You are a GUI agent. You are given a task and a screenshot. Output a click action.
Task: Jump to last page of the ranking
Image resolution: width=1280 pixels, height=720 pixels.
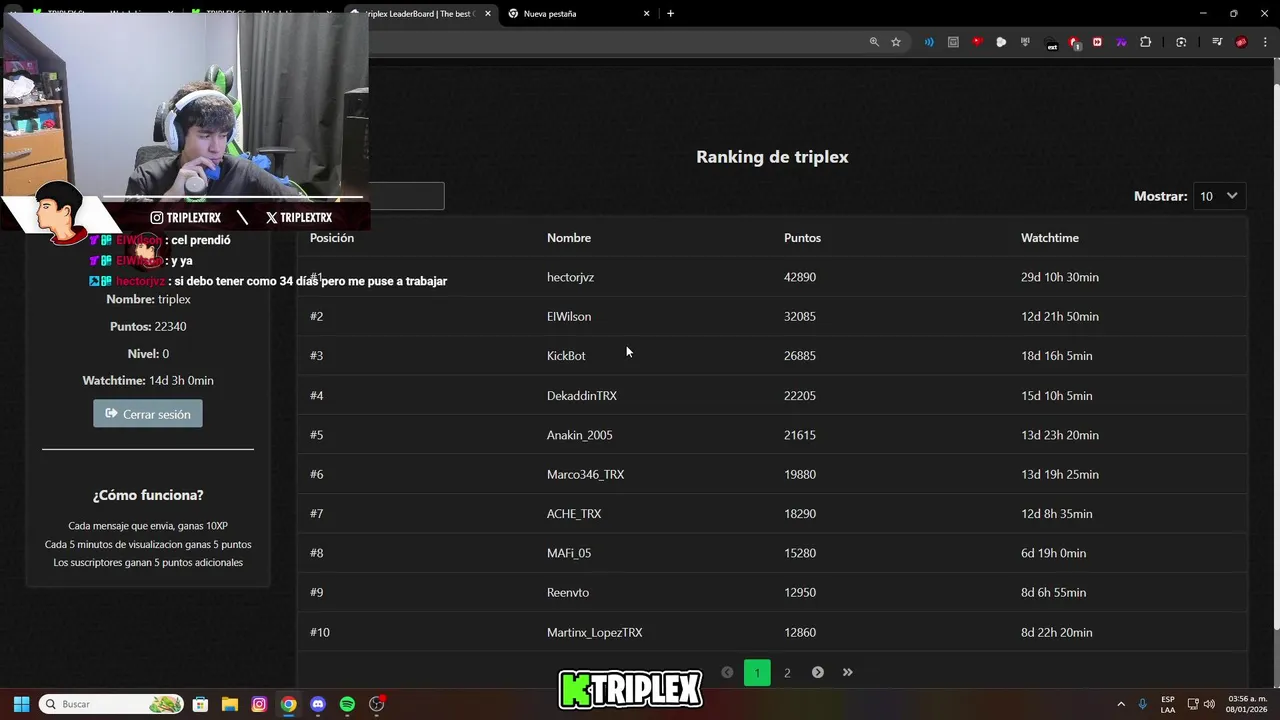(847, 672)
